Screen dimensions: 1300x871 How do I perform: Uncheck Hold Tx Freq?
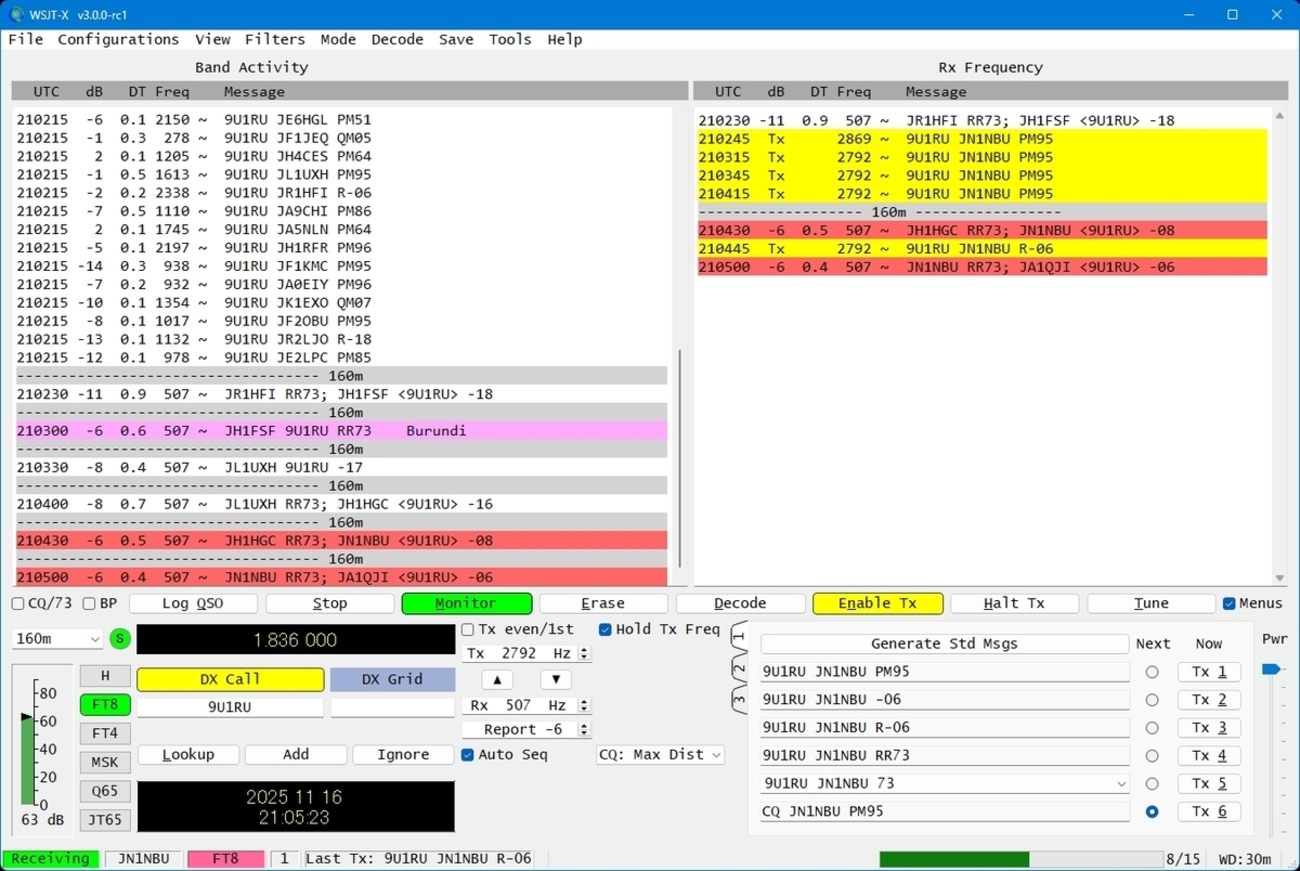pyautogui.click(x=605, y=630)
